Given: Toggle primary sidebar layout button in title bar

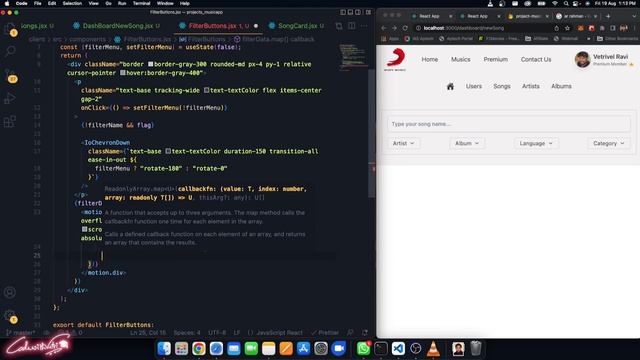Looking at the screenshot, I should 343,12.
